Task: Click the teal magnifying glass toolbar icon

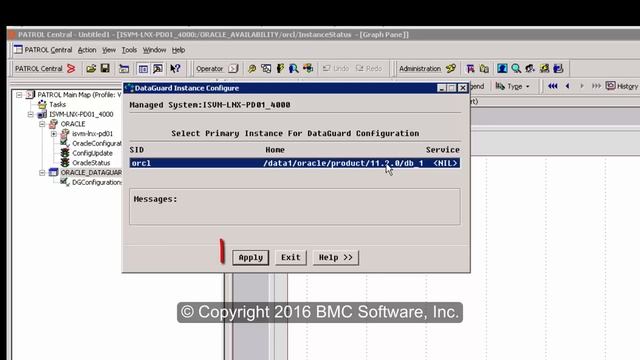Action: coord(516,69)
